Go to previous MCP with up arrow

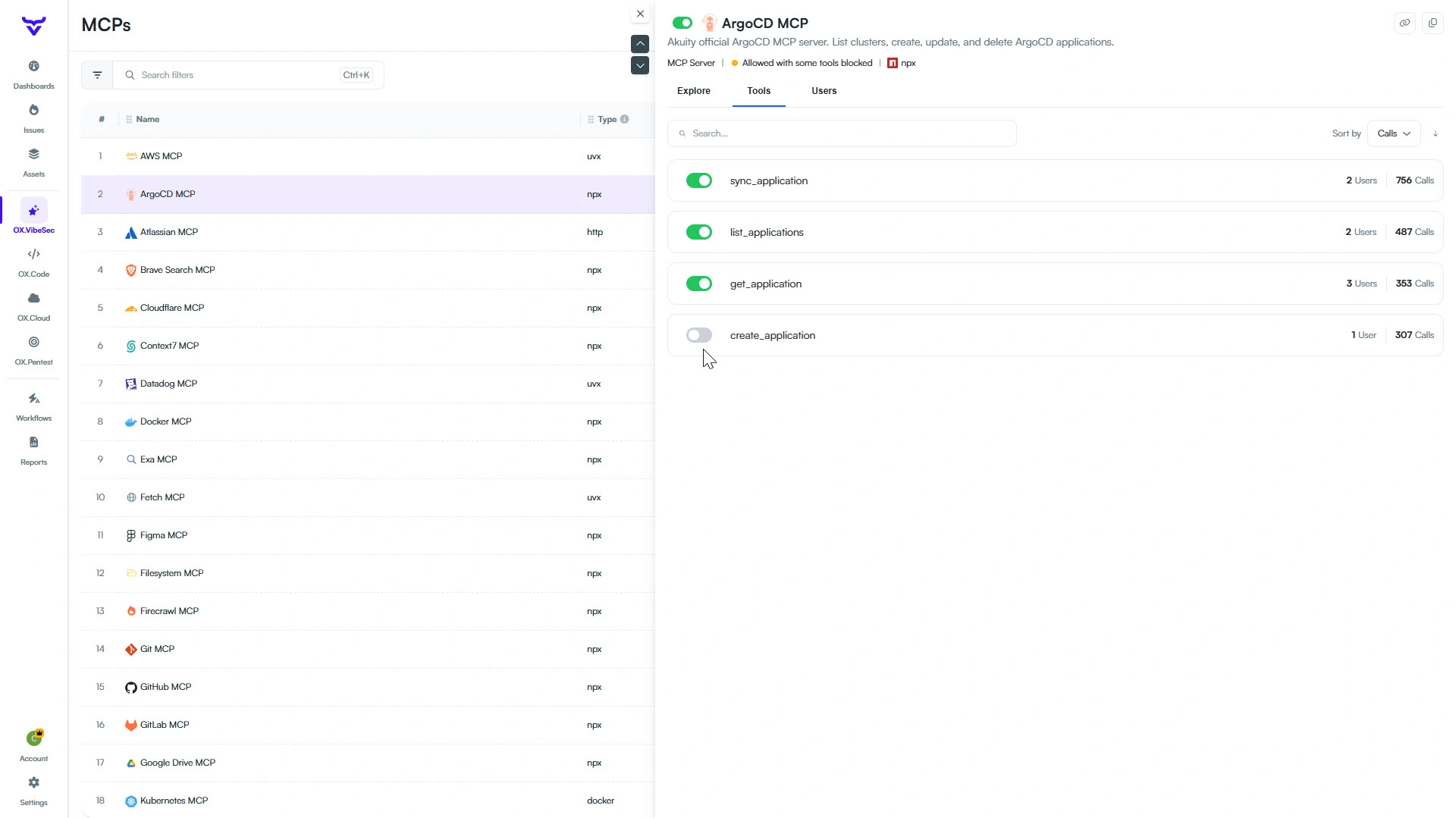(x=640, y=44)
